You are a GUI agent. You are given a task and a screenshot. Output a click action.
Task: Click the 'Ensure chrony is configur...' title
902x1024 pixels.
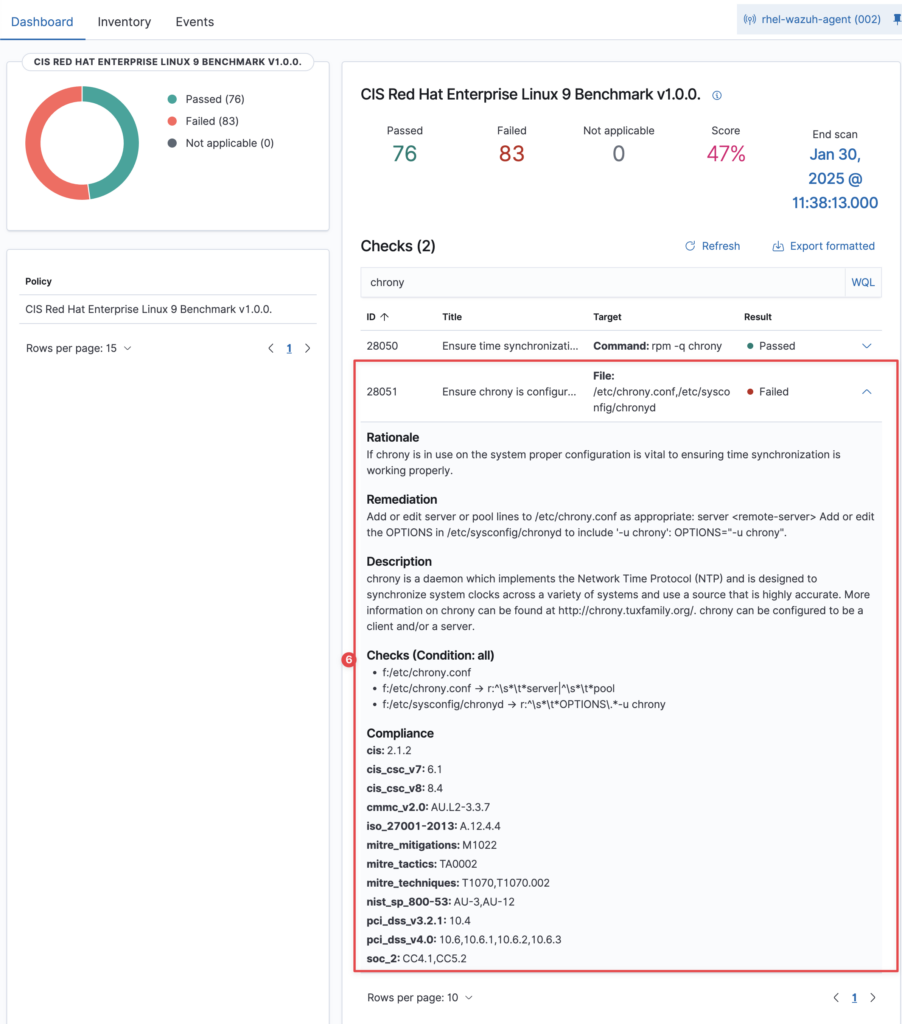pyautogui.click(x=509, y=392)
